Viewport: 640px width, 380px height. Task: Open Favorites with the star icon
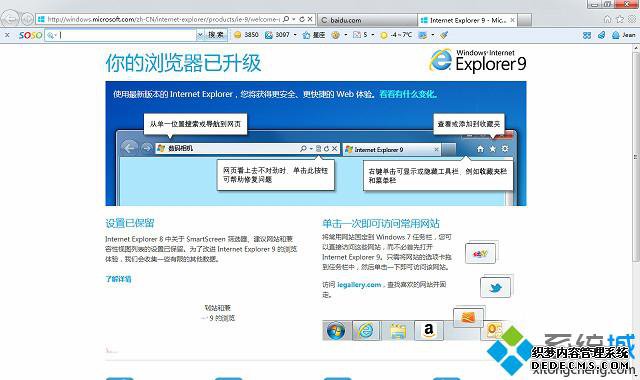pos(620,19)
